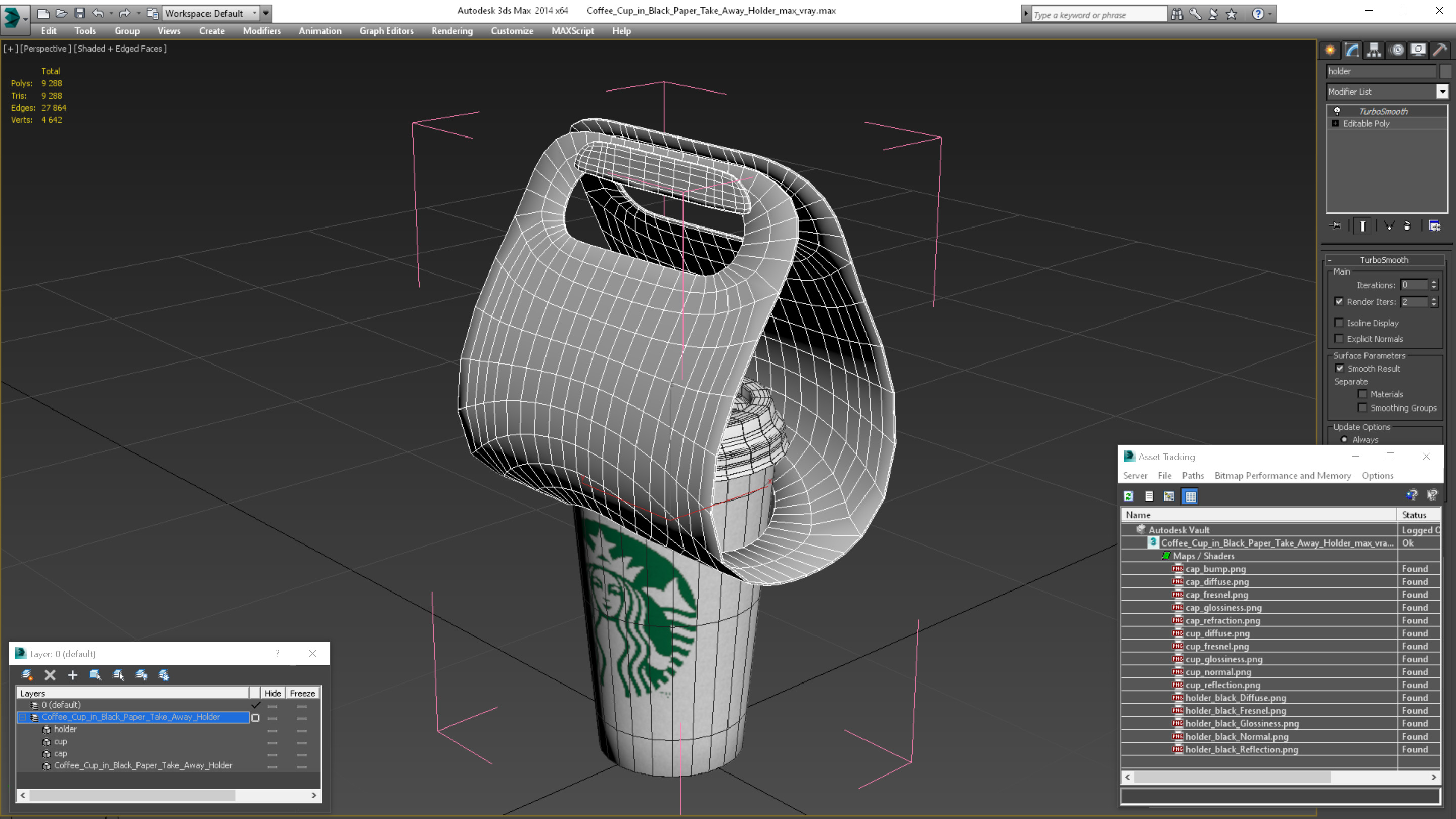Click Save File floppy icon in toolbar
The height and width of the screenshot is (819, 1456).
(x=80, y=13)
